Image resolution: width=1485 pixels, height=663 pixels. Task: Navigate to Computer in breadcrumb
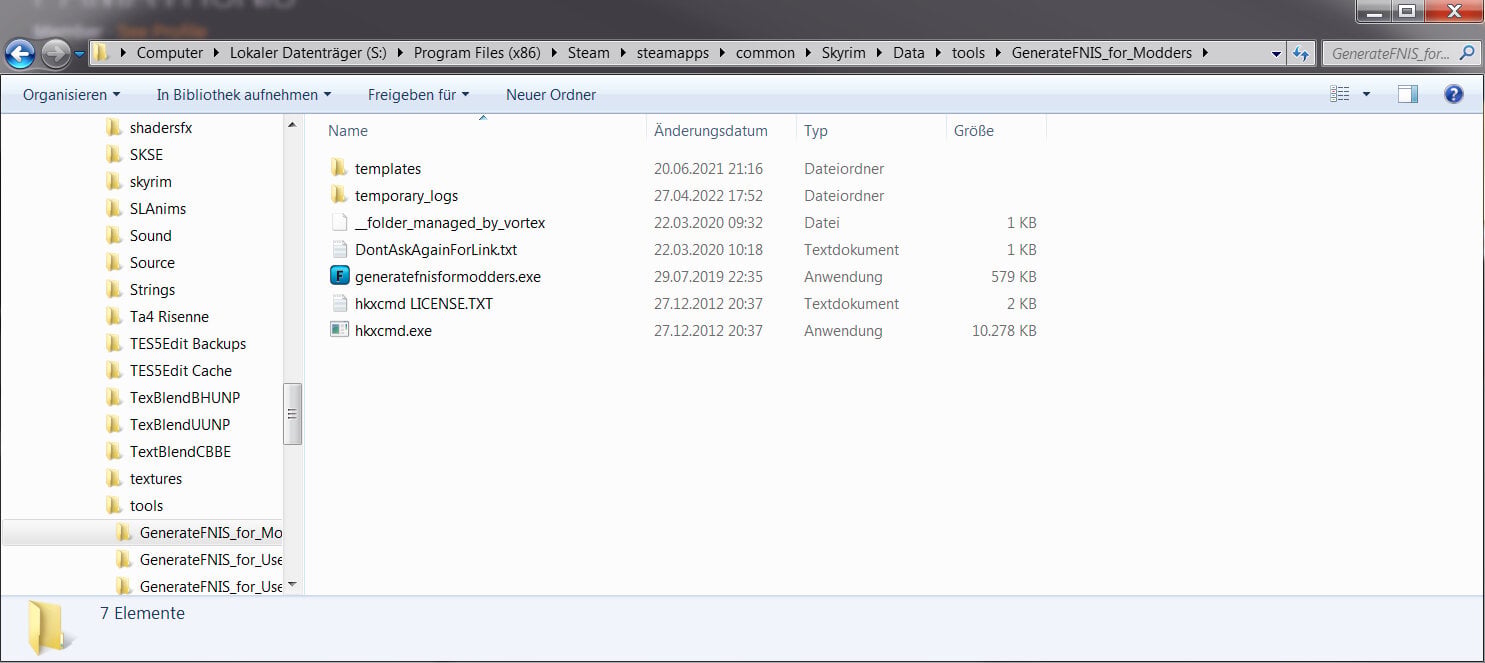(x=170, y=53)
